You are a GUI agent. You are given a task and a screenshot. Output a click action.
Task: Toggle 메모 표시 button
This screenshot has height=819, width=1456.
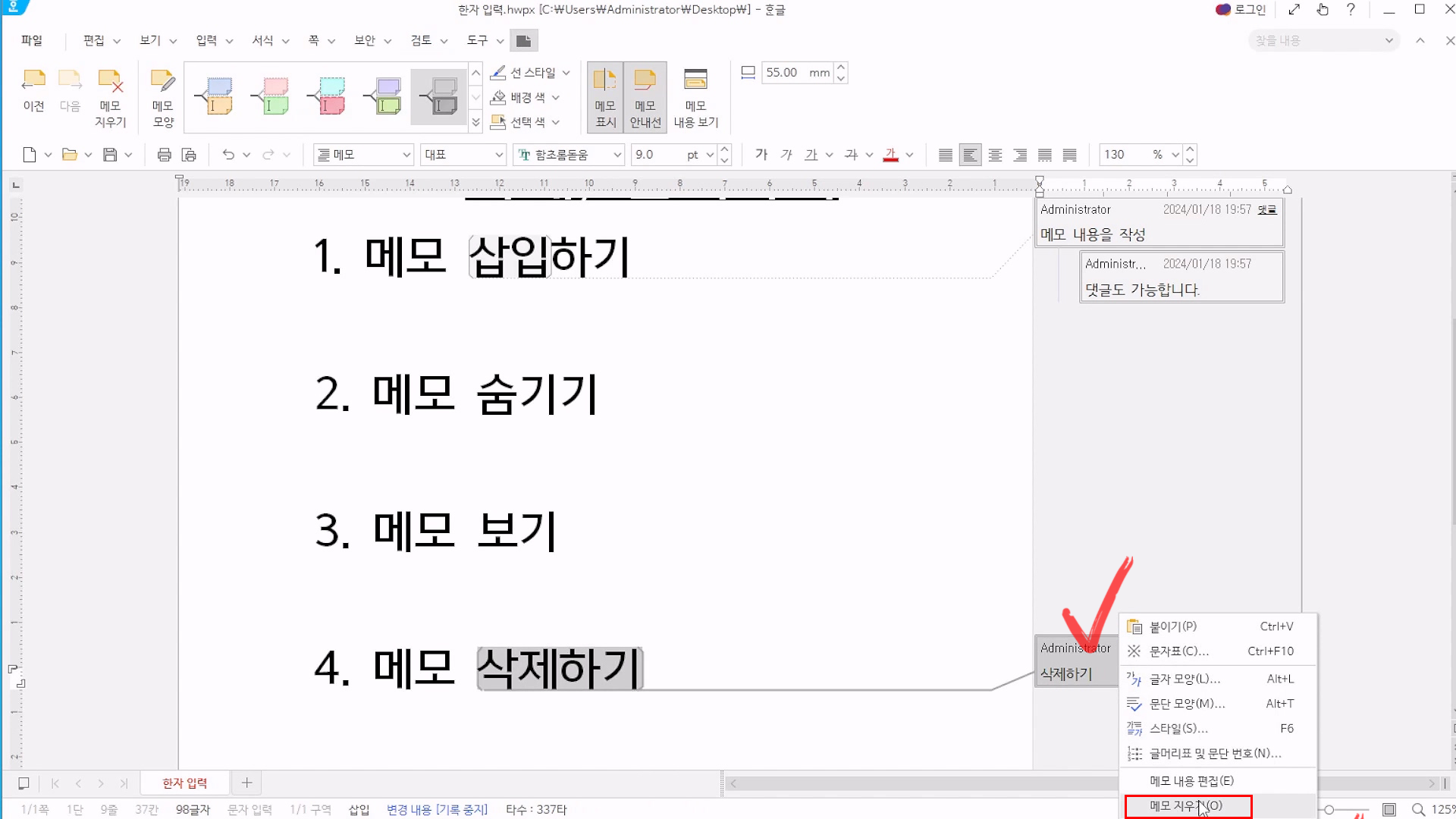coord(605,97)
